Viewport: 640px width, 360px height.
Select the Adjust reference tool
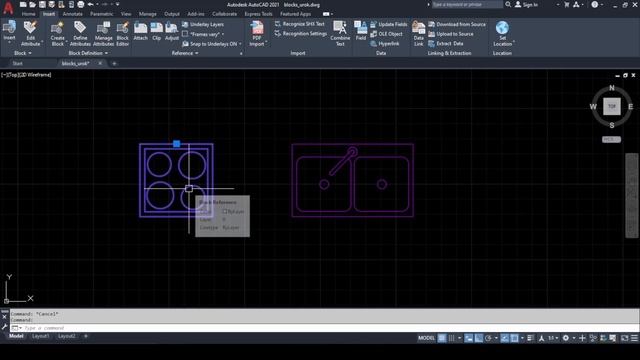172,31
